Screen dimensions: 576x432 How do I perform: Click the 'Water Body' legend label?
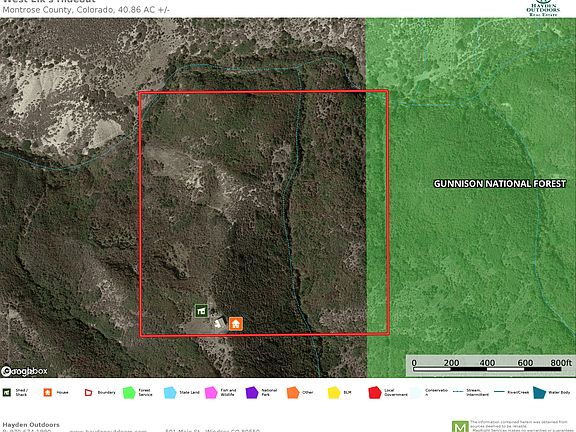pyautogui.click(x=560, y=392)
